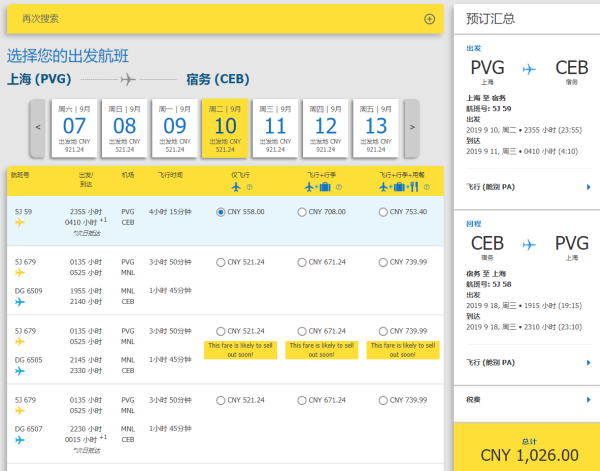Screen dimensions: 600x471
Task: Select the CNY 708.00 fare for 5J 59
Action: pyautogui.click(x=302, y=212)
